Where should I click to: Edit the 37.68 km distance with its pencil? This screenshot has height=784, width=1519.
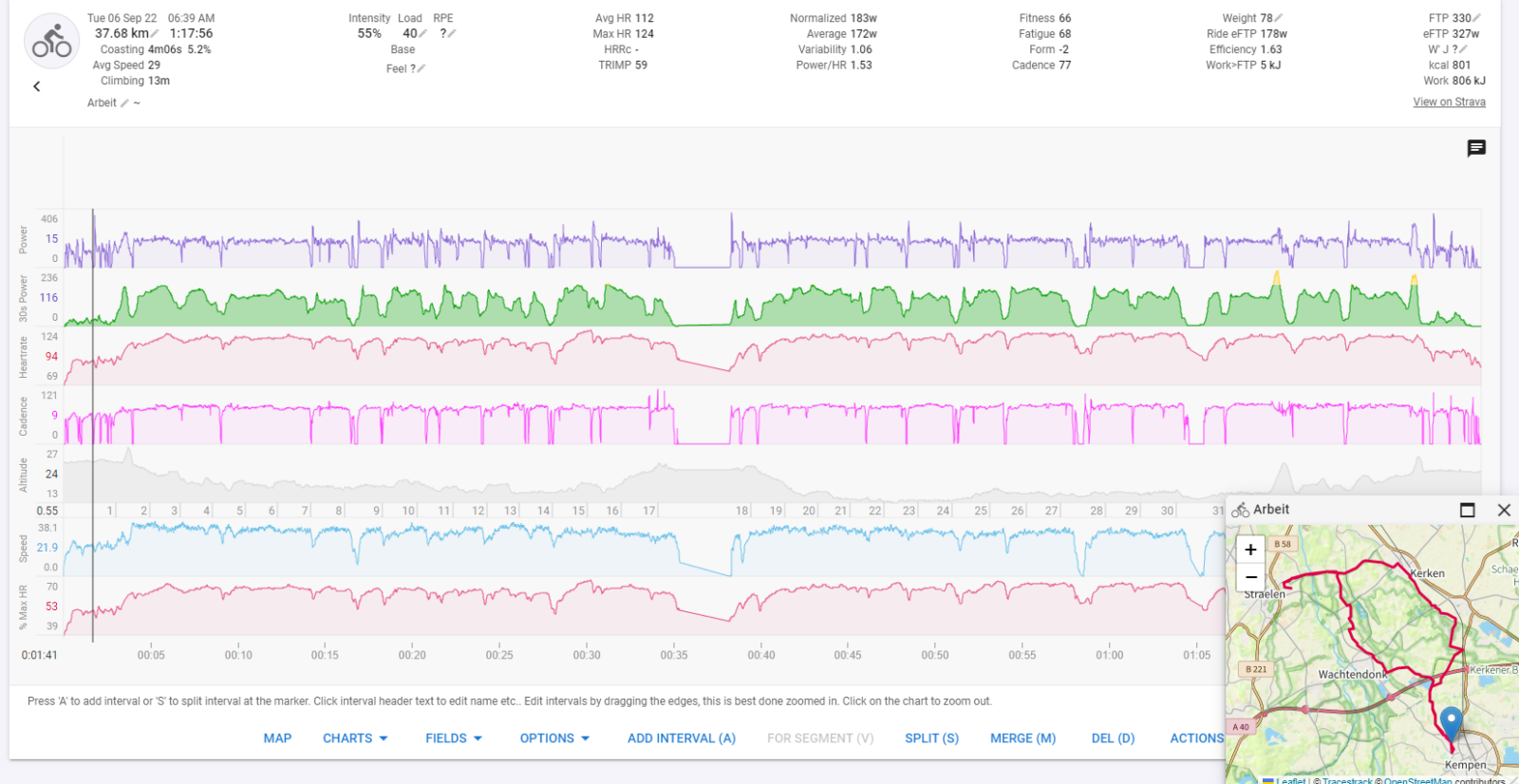155,34
